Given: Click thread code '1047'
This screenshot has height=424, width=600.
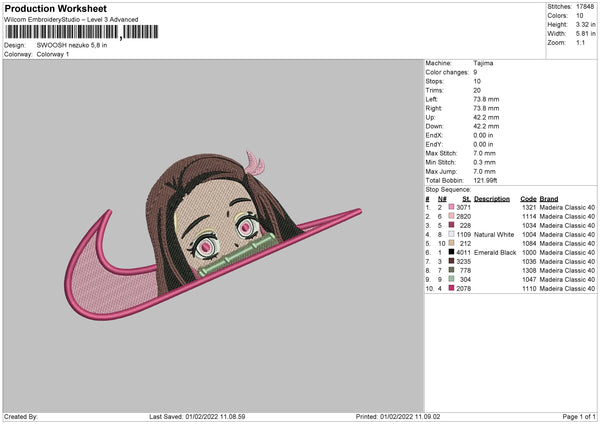Looking at the screenshot, I should (529, 279).
